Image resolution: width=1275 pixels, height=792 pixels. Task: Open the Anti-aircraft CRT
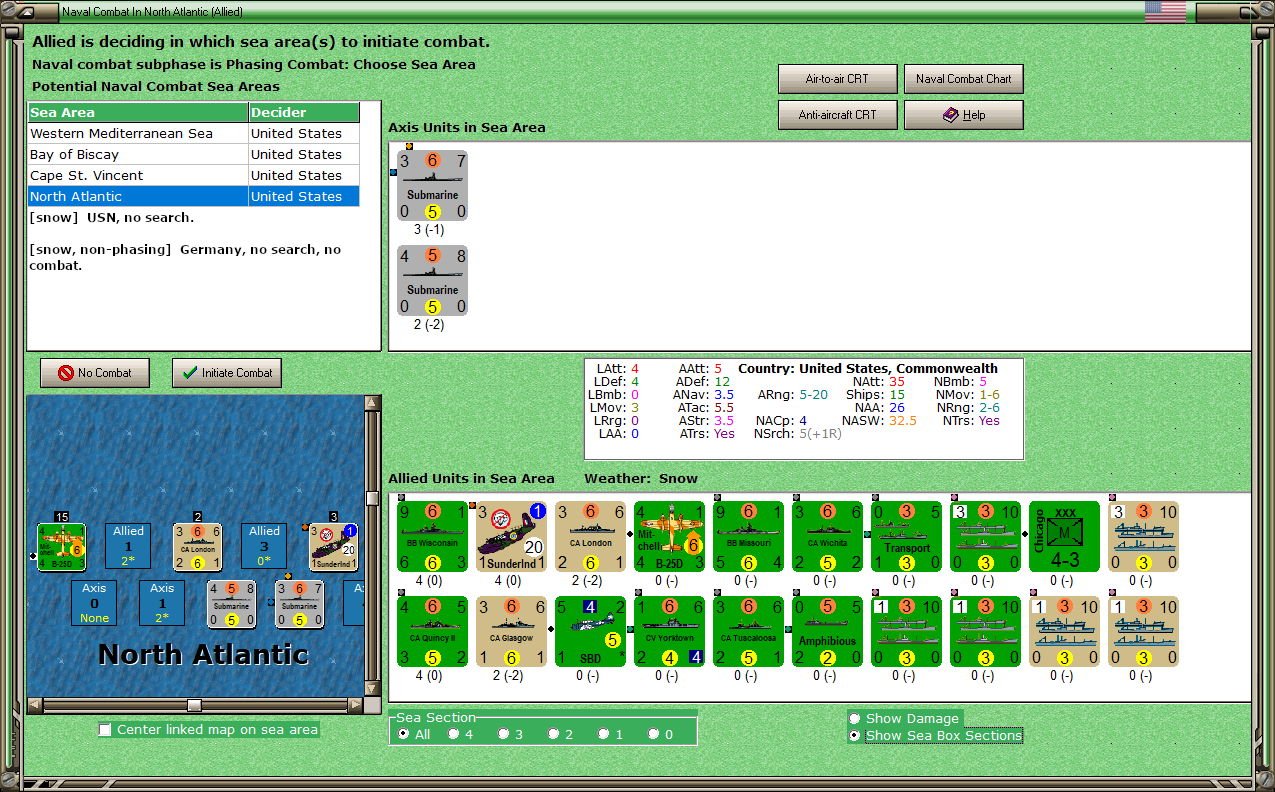coord(838,115)
